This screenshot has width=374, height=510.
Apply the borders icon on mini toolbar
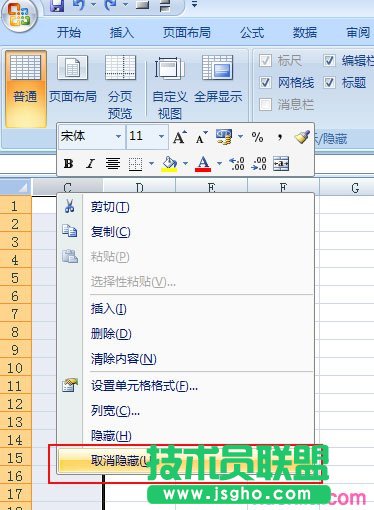pyautogui.click(x=135, y=164)
